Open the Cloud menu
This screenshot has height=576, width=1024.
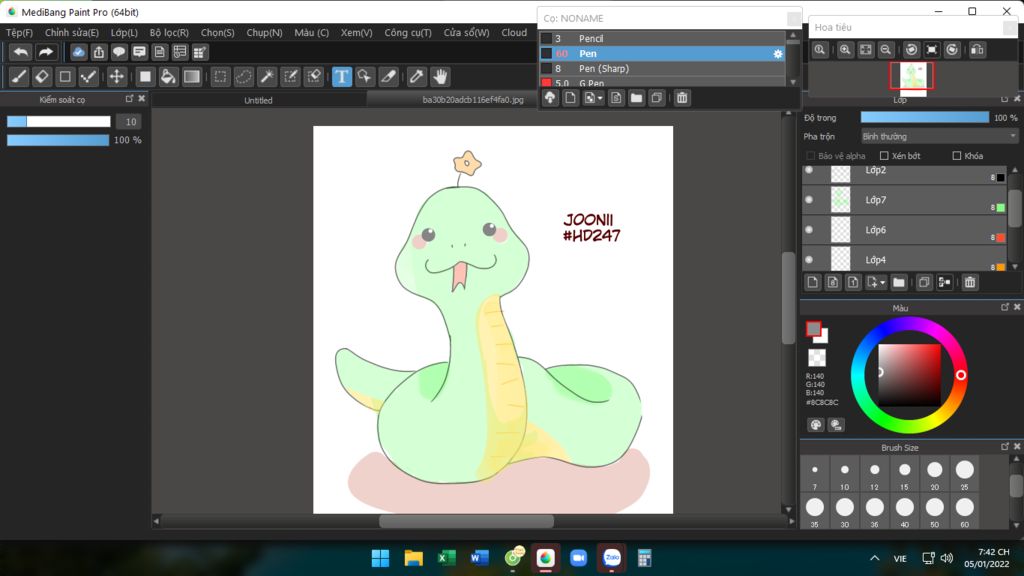514,33
